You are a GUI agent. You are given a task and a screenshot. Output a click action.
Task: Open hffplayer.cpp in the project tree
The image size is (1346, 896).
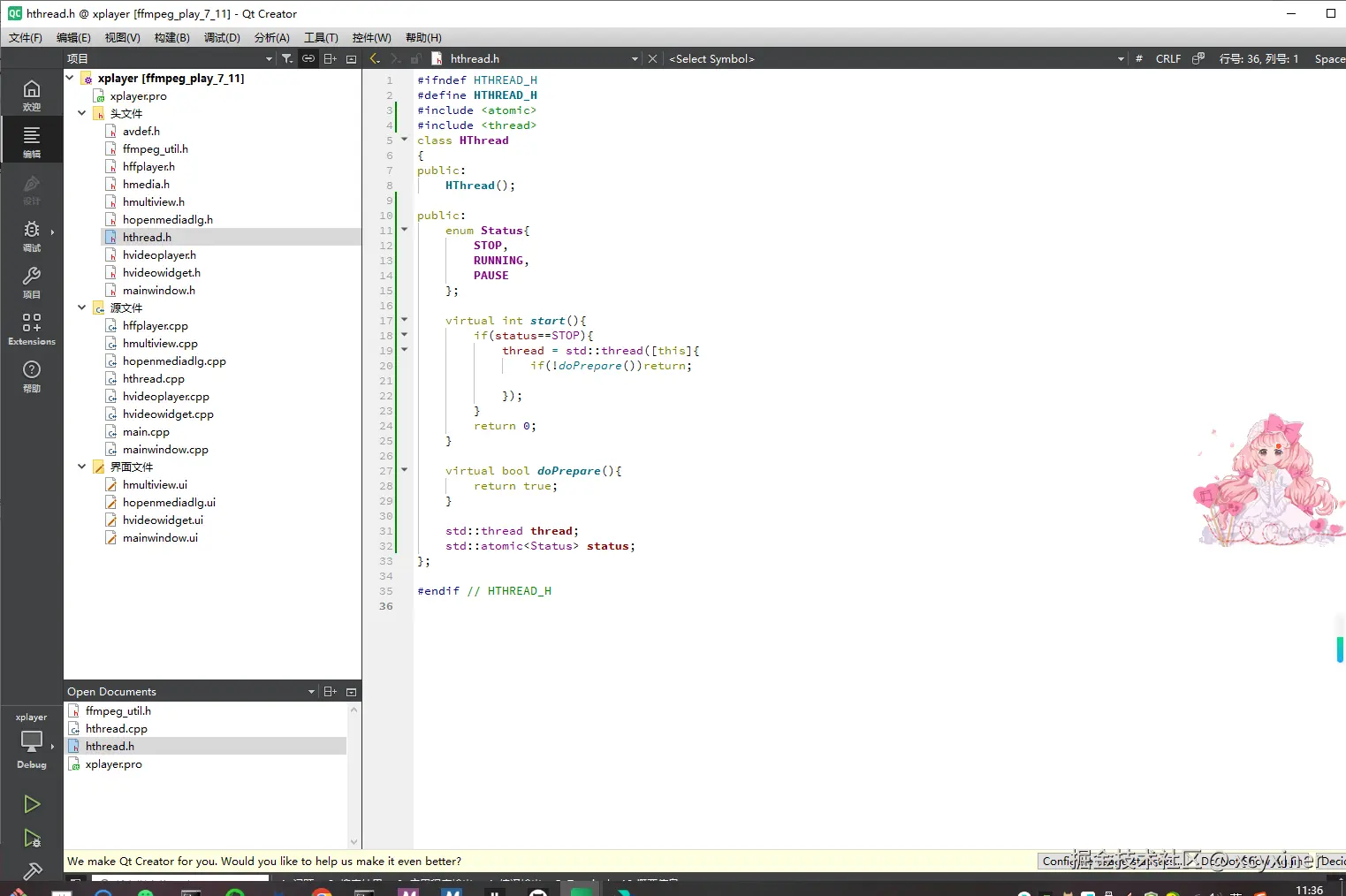tap(156, 326)
